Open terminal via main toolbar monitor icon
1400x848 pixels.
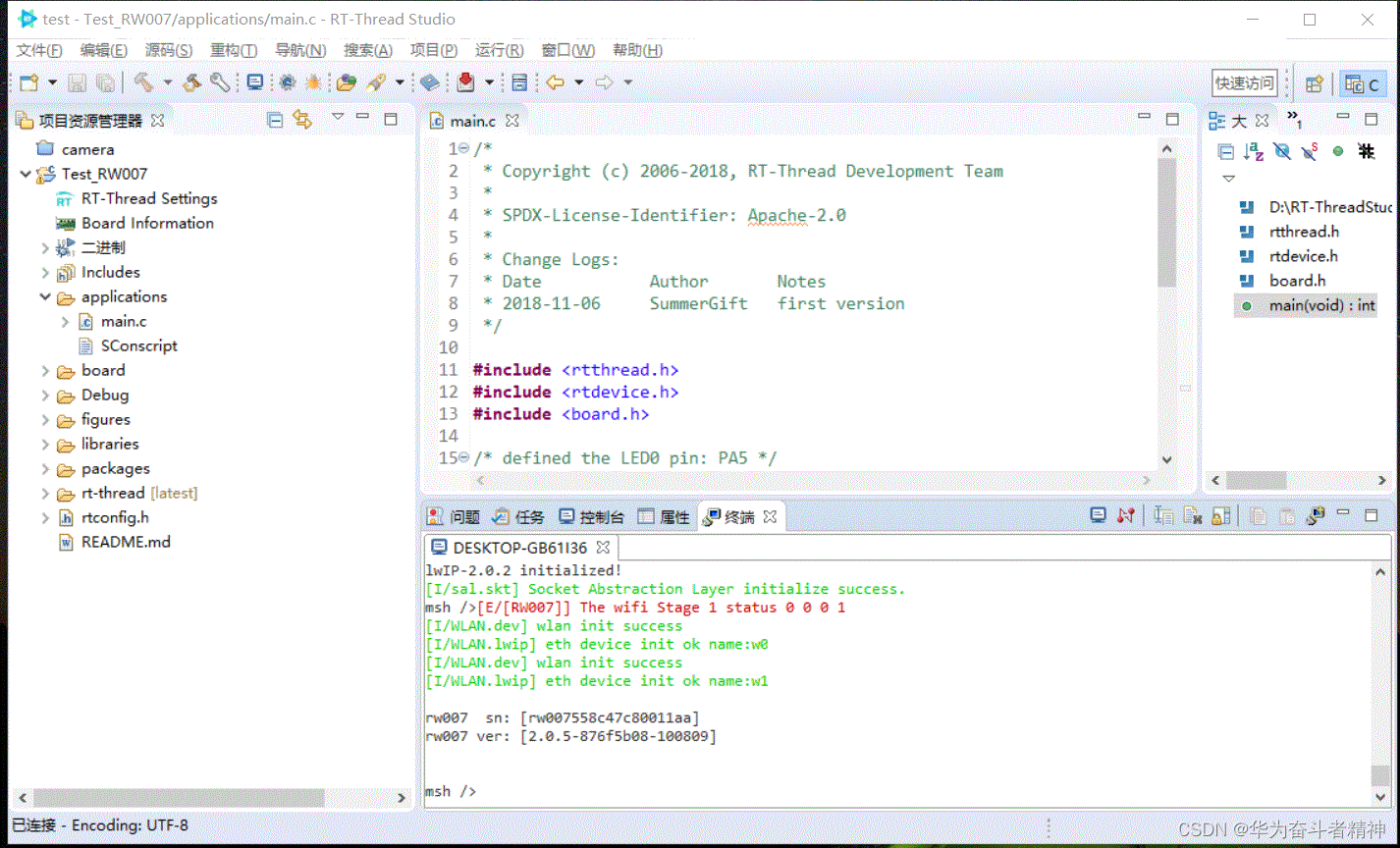[x=255, y=83]
